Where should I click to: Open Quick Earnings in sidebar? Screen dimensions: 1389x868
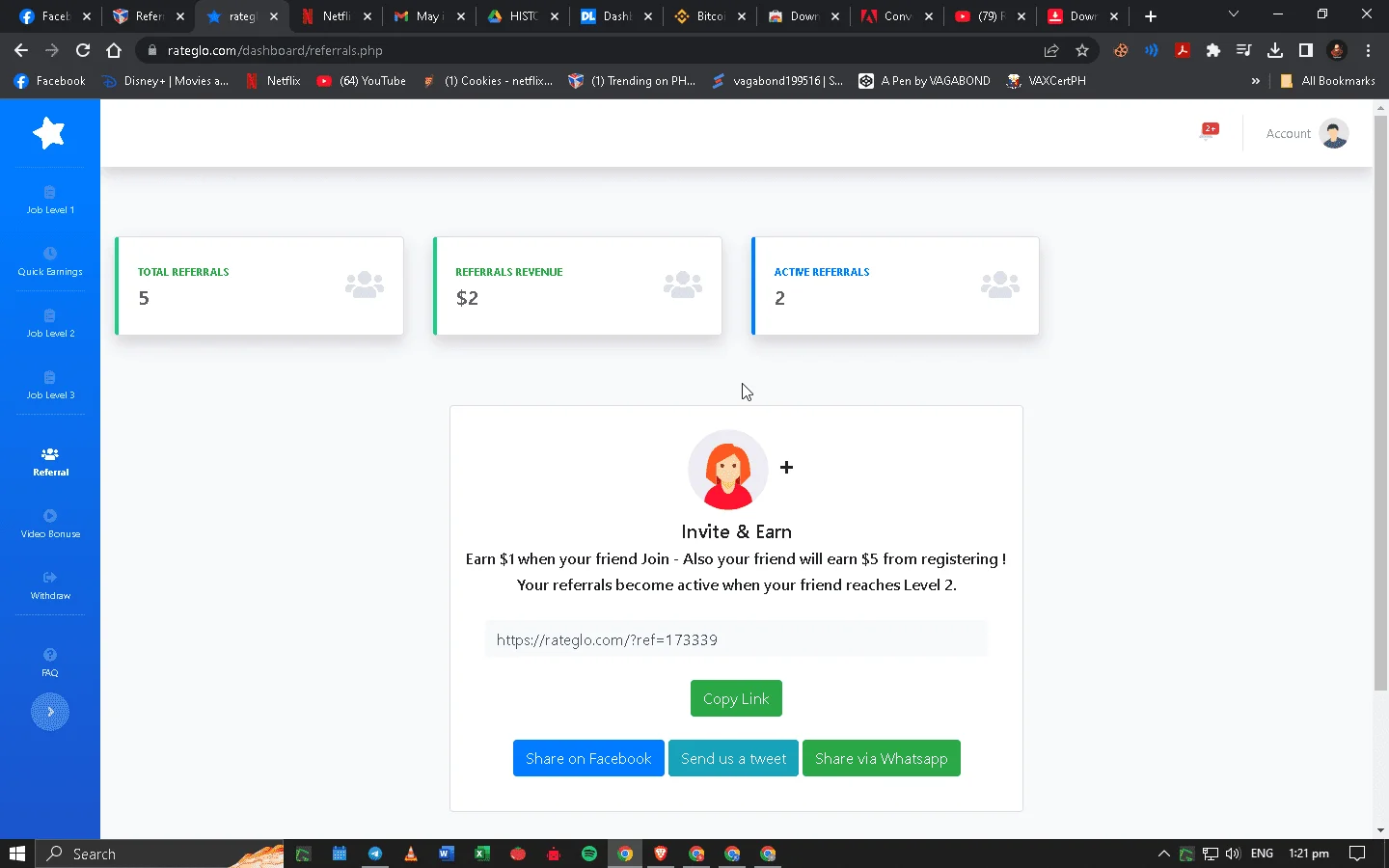(50, 262)
